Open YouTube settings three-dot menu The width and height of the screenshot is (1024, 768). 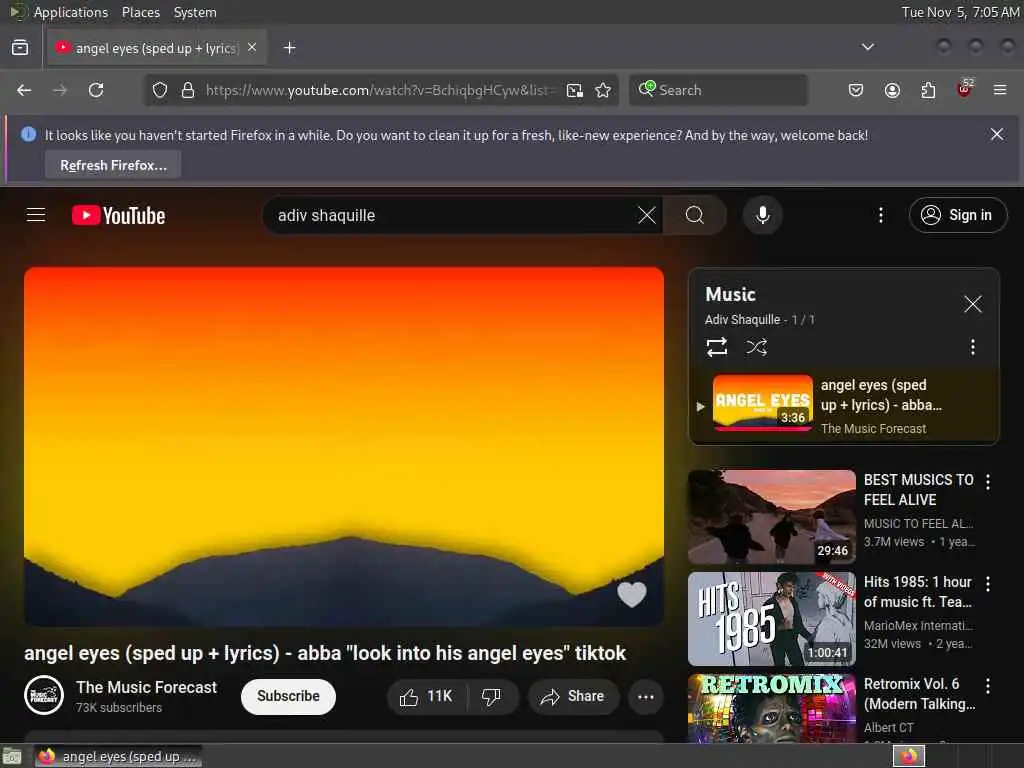click(880, 215)
